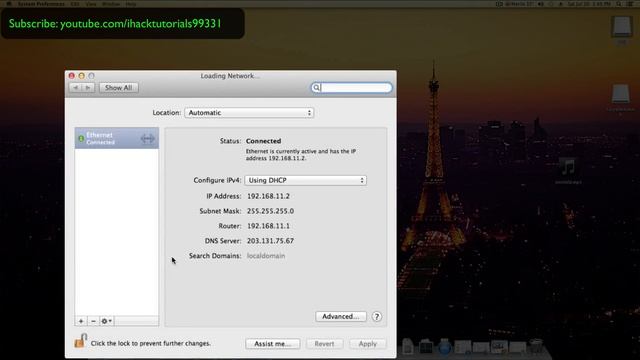Click the DNS Server value 203.131.75.67
Screen dimensions: 640x360
point(270,241)
